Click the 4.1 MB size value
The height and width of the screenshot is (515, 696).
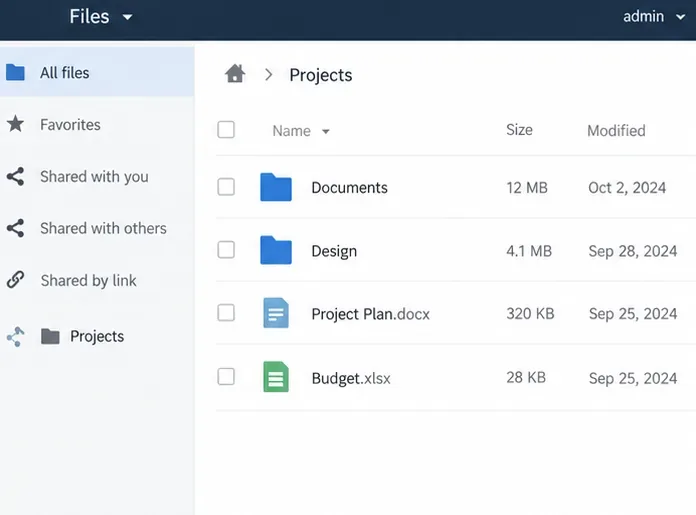click(x=529, y=251)
